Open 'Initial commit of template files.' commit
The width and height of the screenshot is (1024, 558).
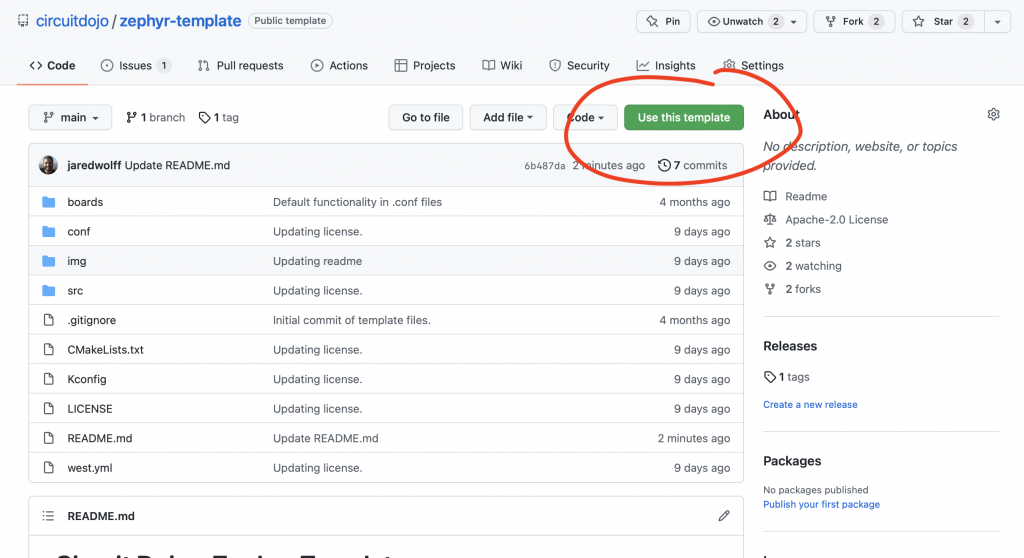point(351,320)
